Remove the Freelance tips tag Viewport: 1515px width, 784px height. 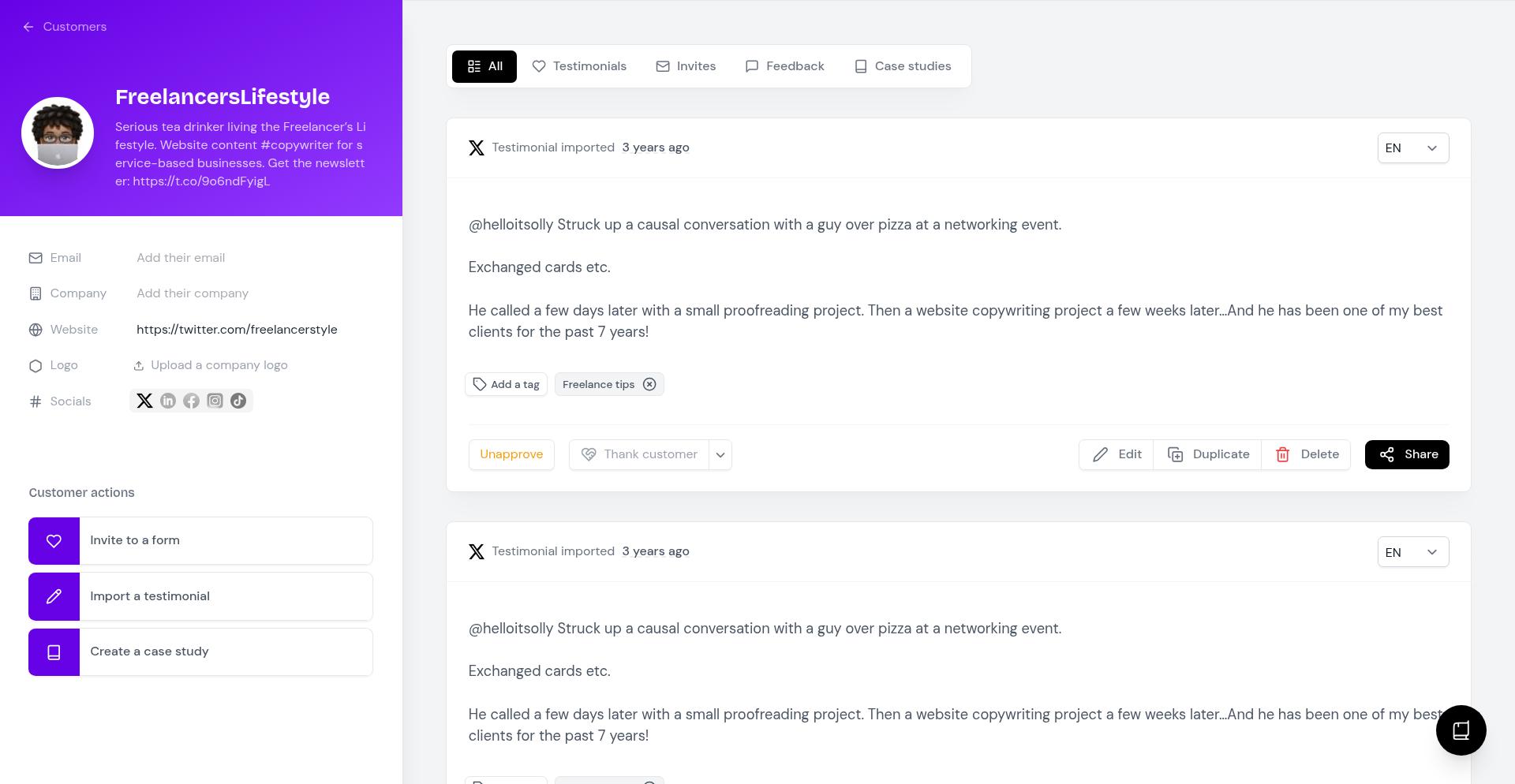tap(649, 384)
